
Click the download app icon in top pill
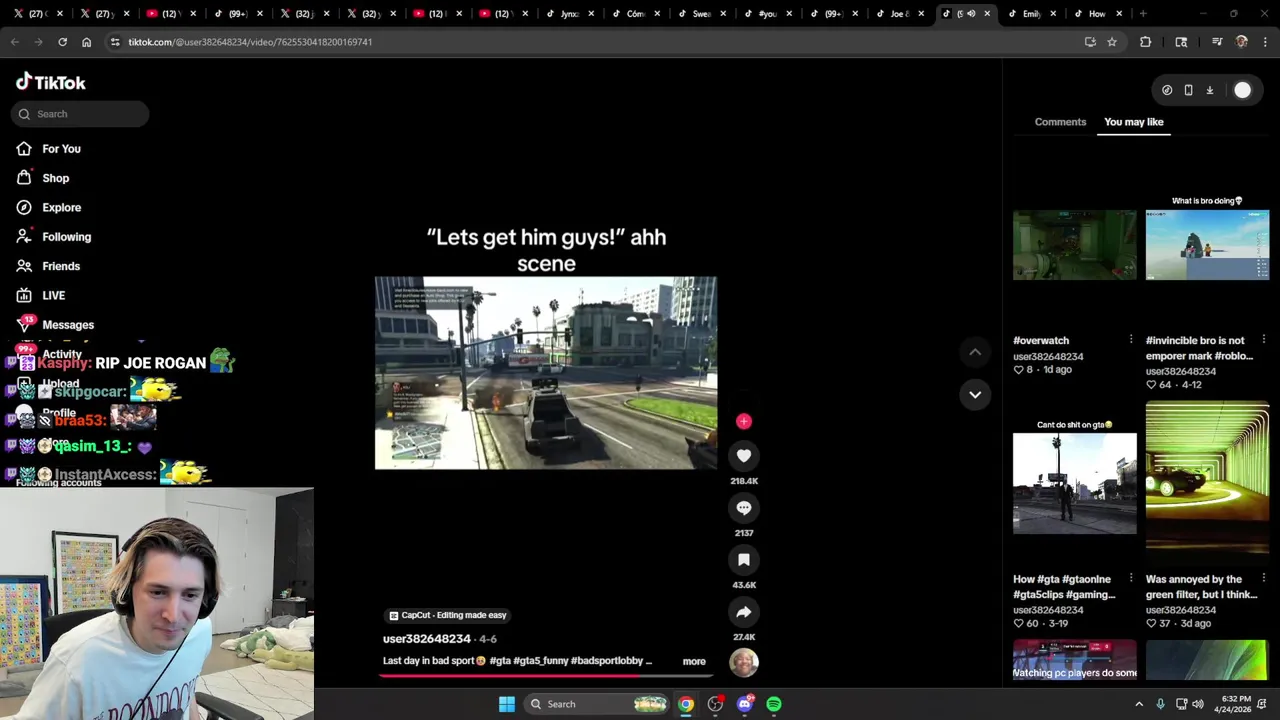1209,90
